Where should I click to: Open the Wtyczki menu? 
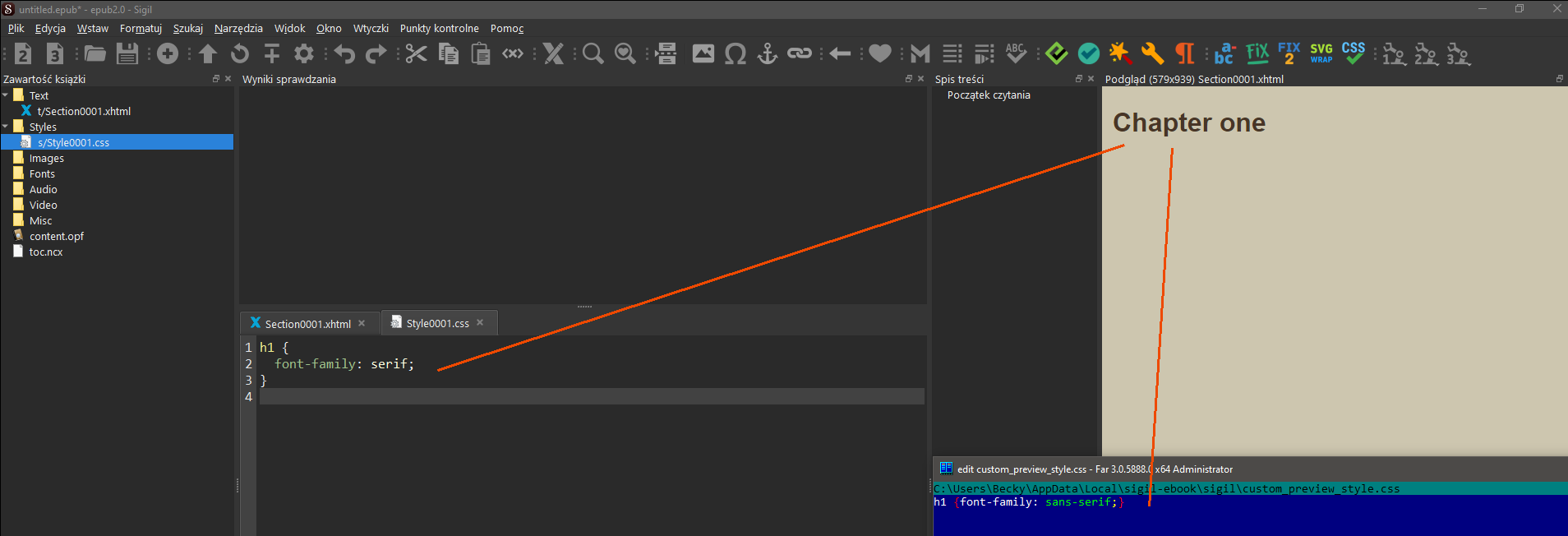pos(371,28)
